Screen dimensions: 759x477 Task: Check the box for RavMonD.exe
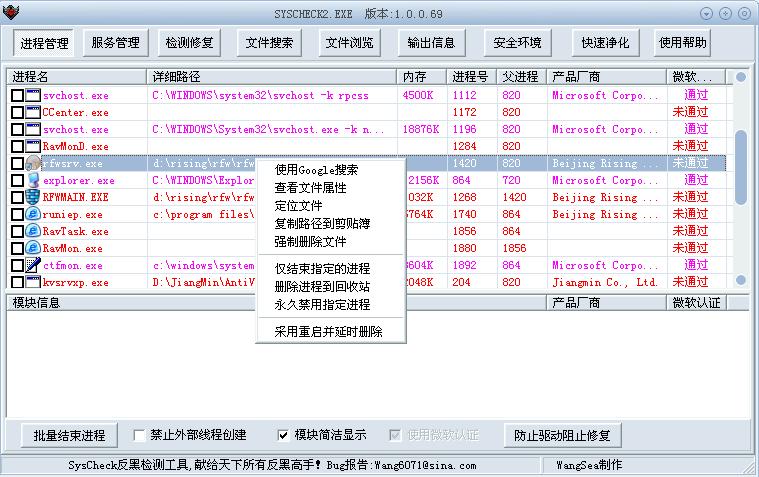click(x=17, y=146)
